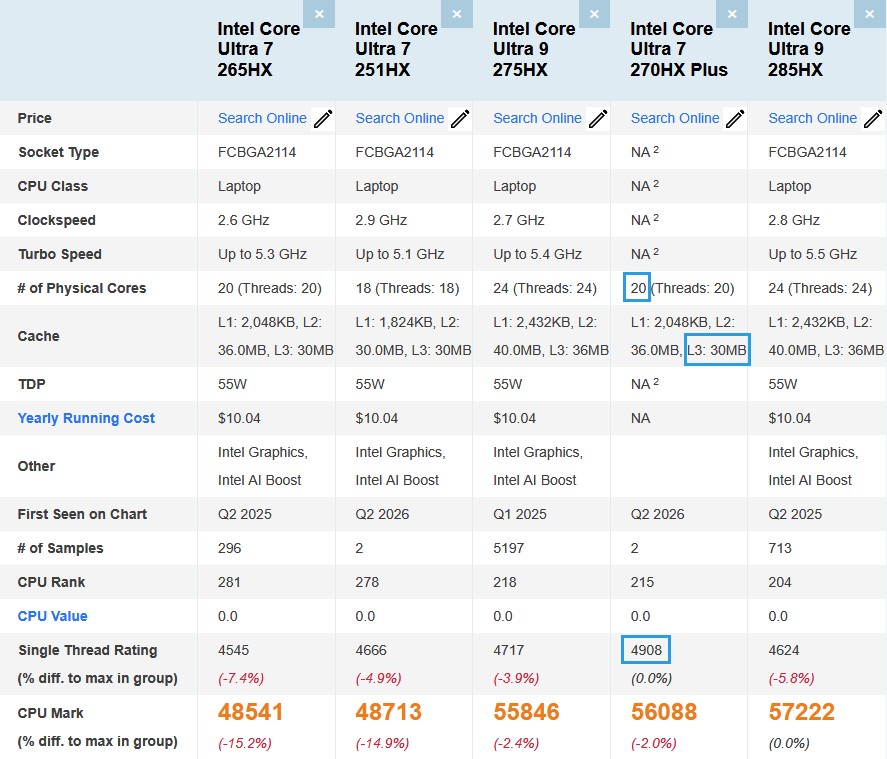
Task: Open Search Online link for 270HX Plus
Action: tap(675, 118)
